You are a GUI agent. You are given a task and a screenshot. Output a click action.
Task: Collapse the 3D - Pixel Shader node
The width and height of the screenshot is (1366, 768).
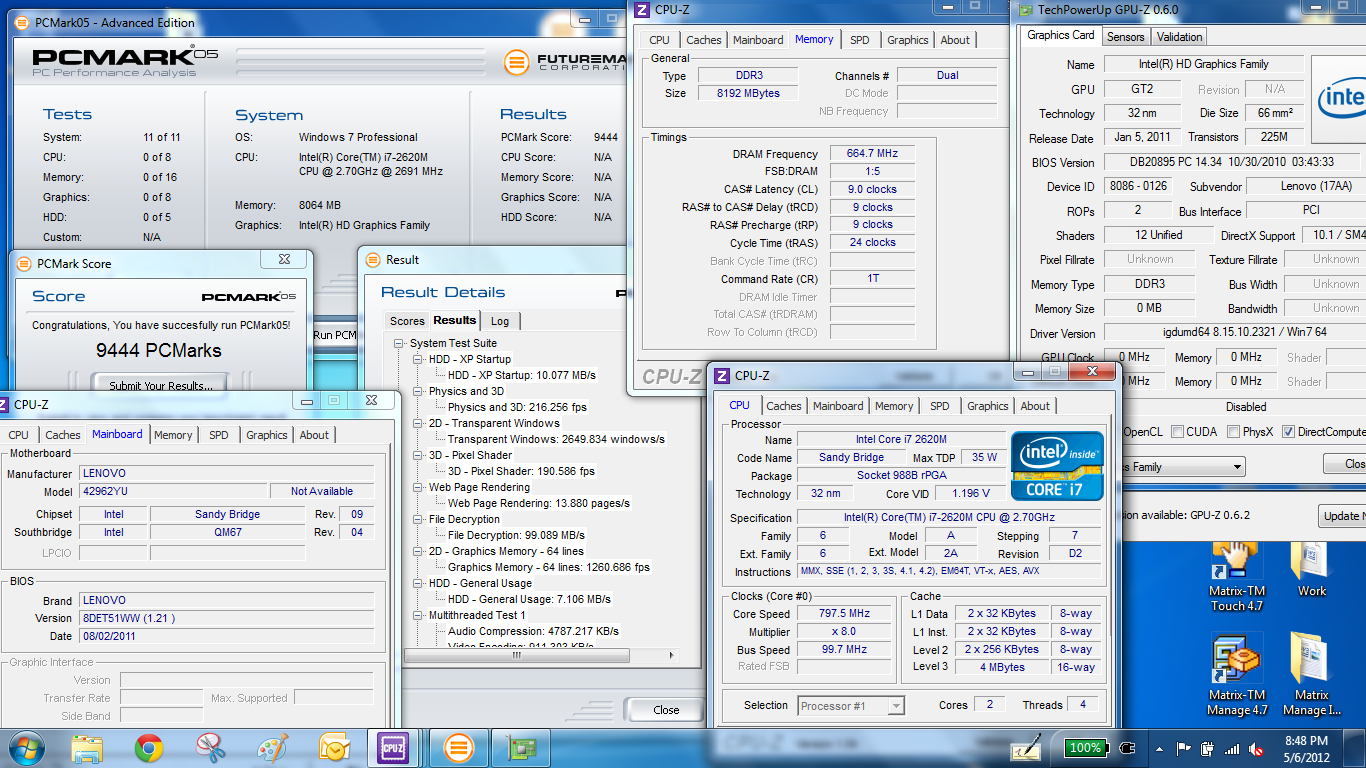pos(420,455)
